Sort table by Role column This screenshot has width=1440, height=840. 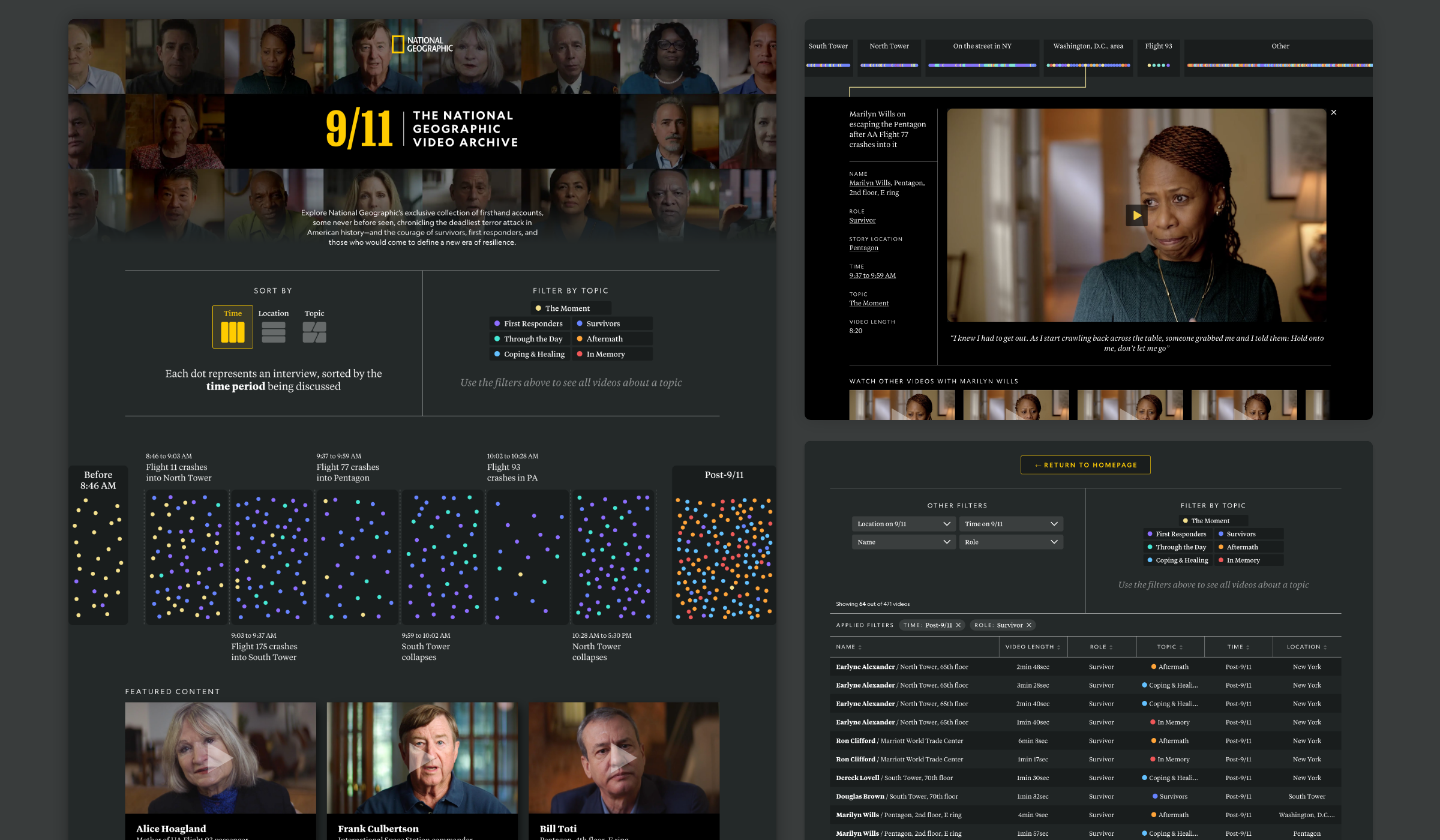(x=1101, y=647)
